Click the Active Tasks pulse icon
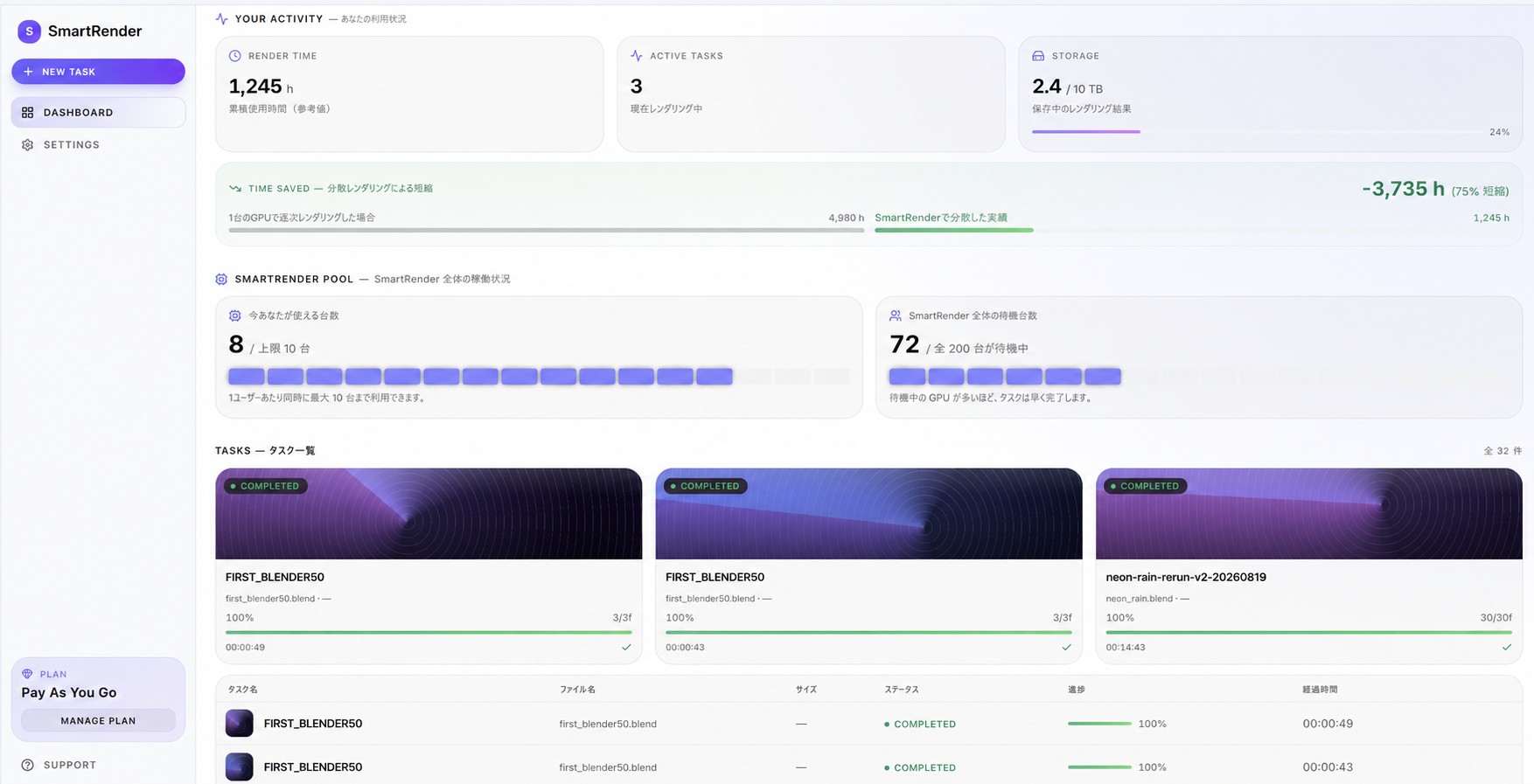 pyautogui.click(x=637, y=56)
